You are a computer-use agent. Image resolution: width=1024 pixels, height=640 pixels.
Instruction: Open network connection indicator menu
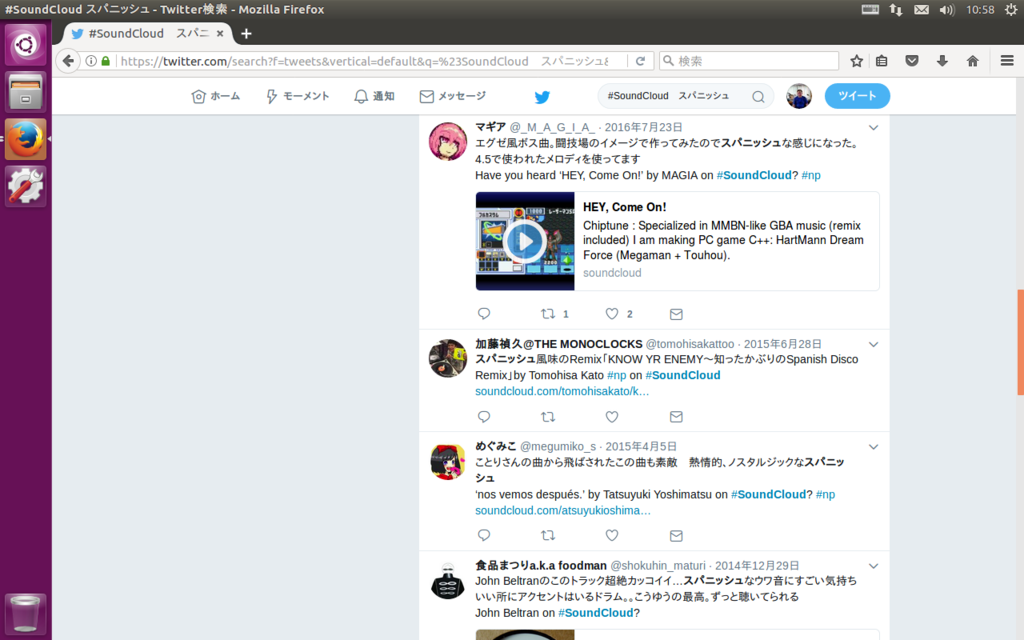[895, 10]
